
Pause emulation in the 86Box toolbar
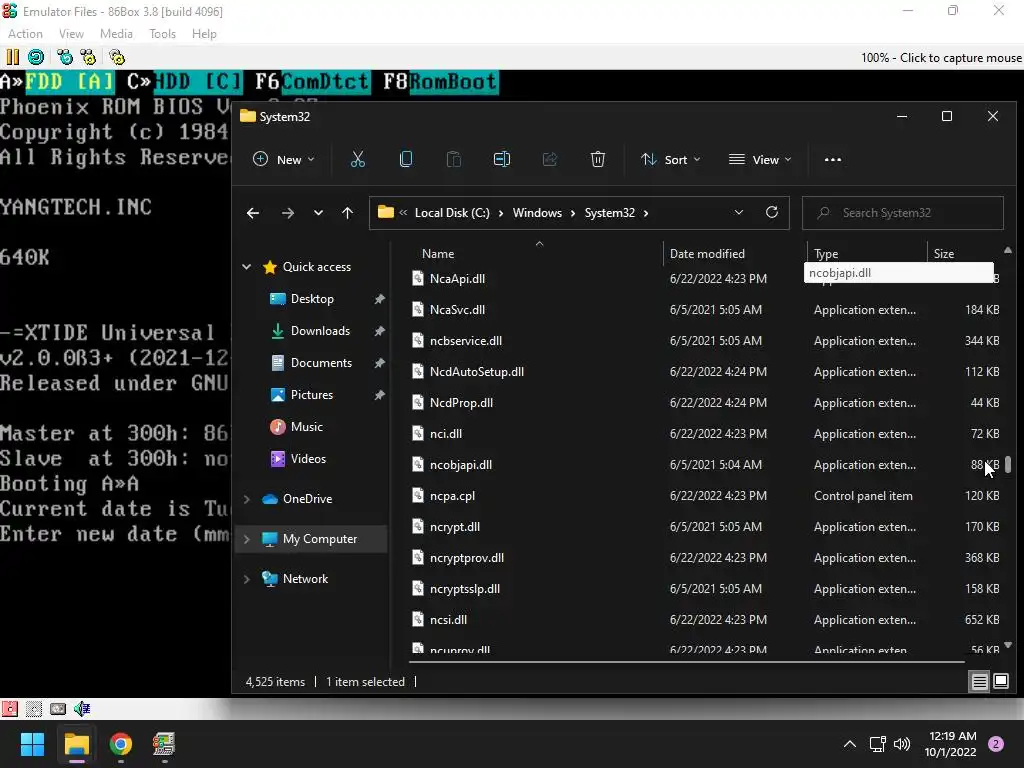pyautogui.click(x=12, y=57)
